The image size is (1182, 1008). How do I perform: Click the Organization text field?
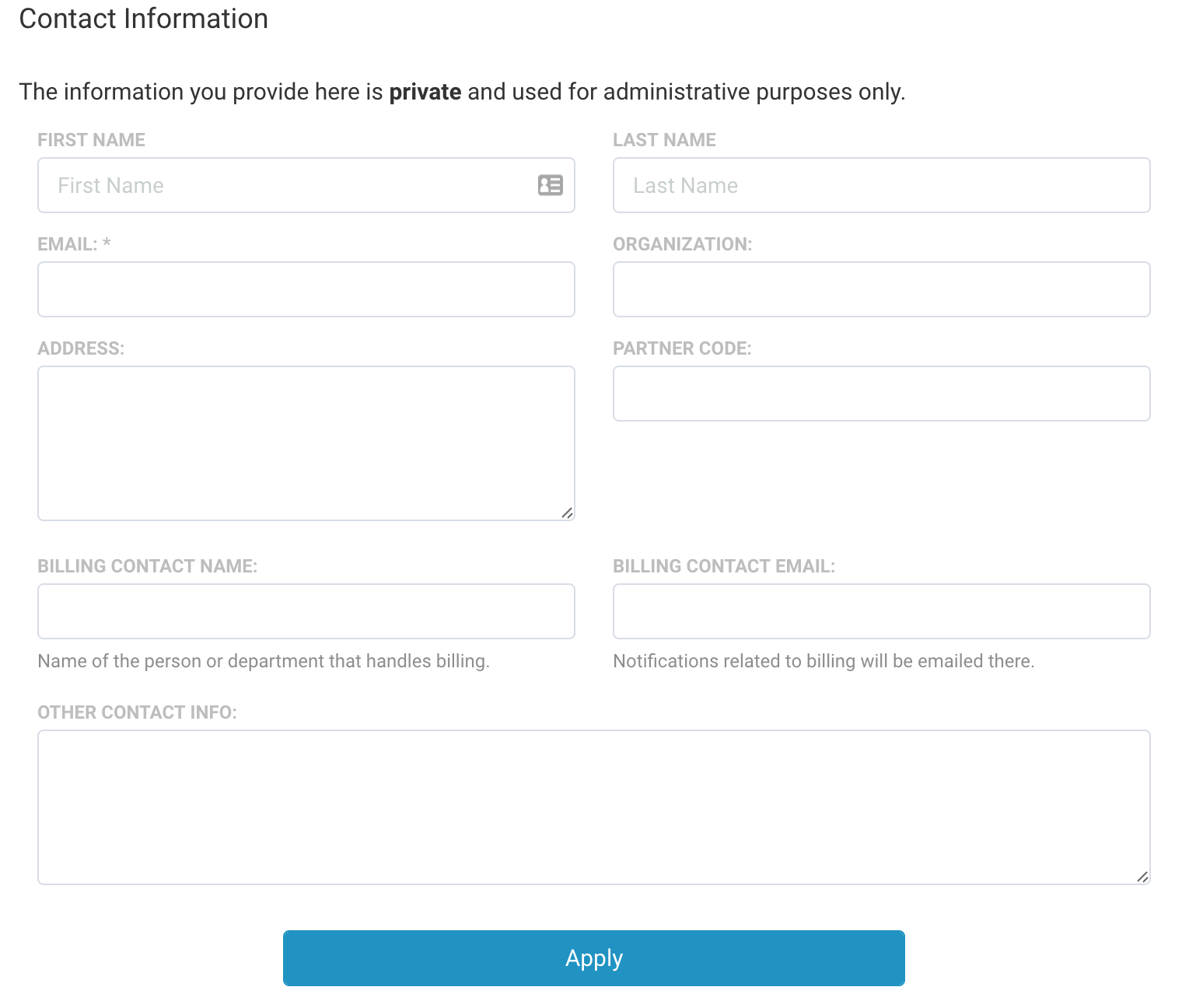coord(881,289)
